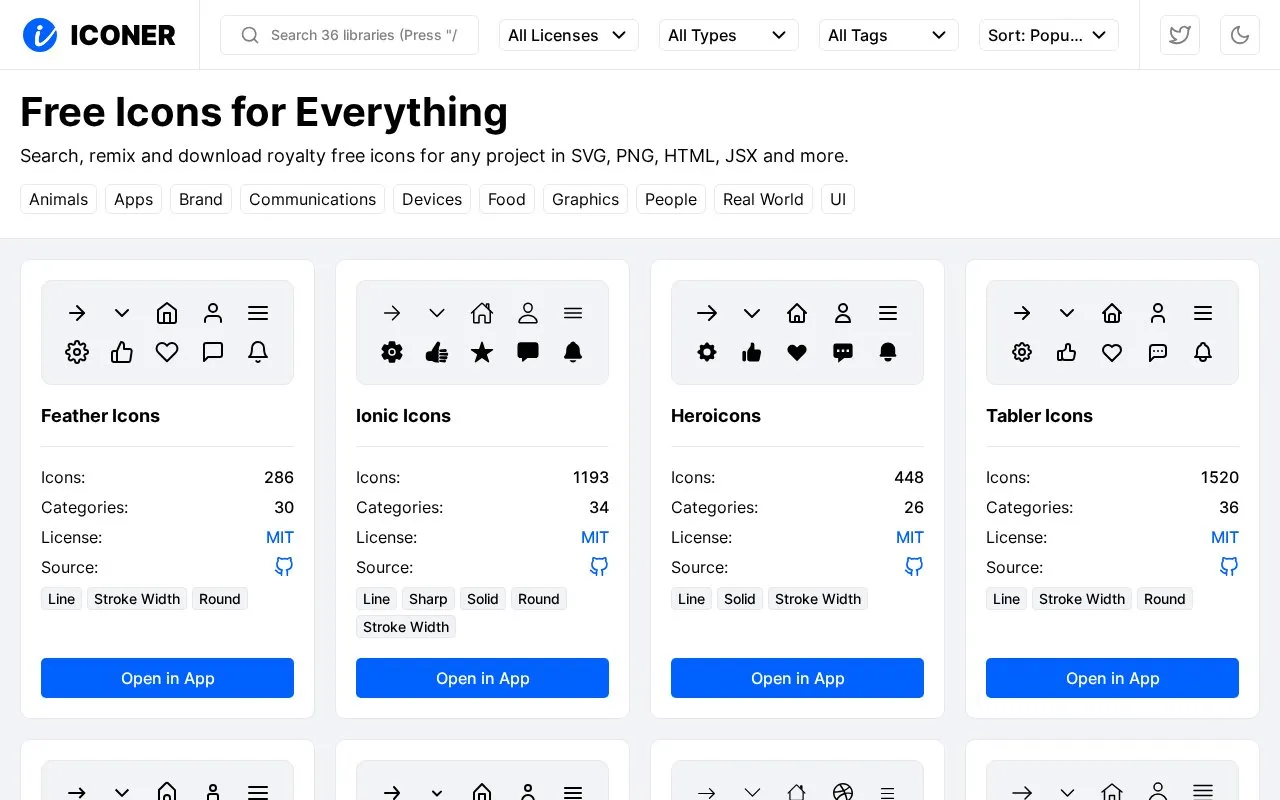Open Ionic Icons in App
The height and width of the screenshot is (800, 1280).
[482, 678]
